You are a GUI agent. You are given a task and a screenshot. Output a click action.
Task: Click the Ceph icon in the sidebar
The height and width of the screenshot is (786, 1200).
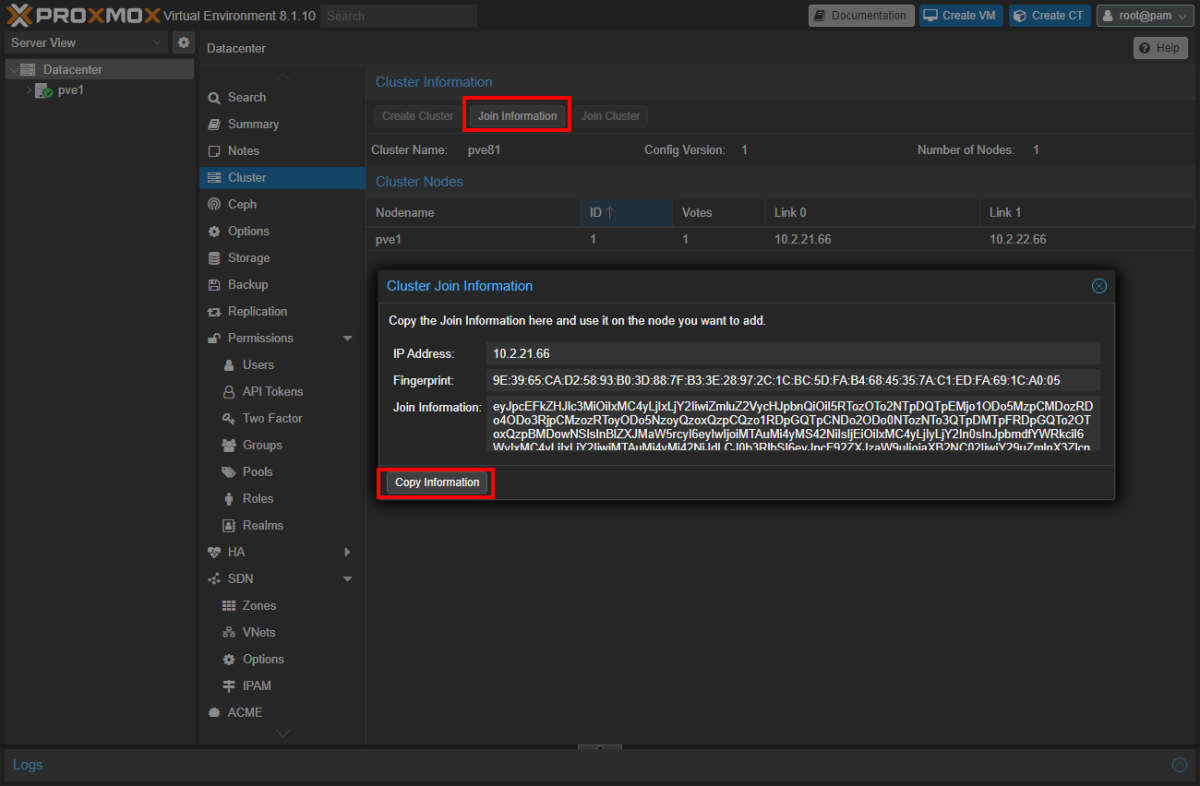pyautogui.click(x=214, y=204)
